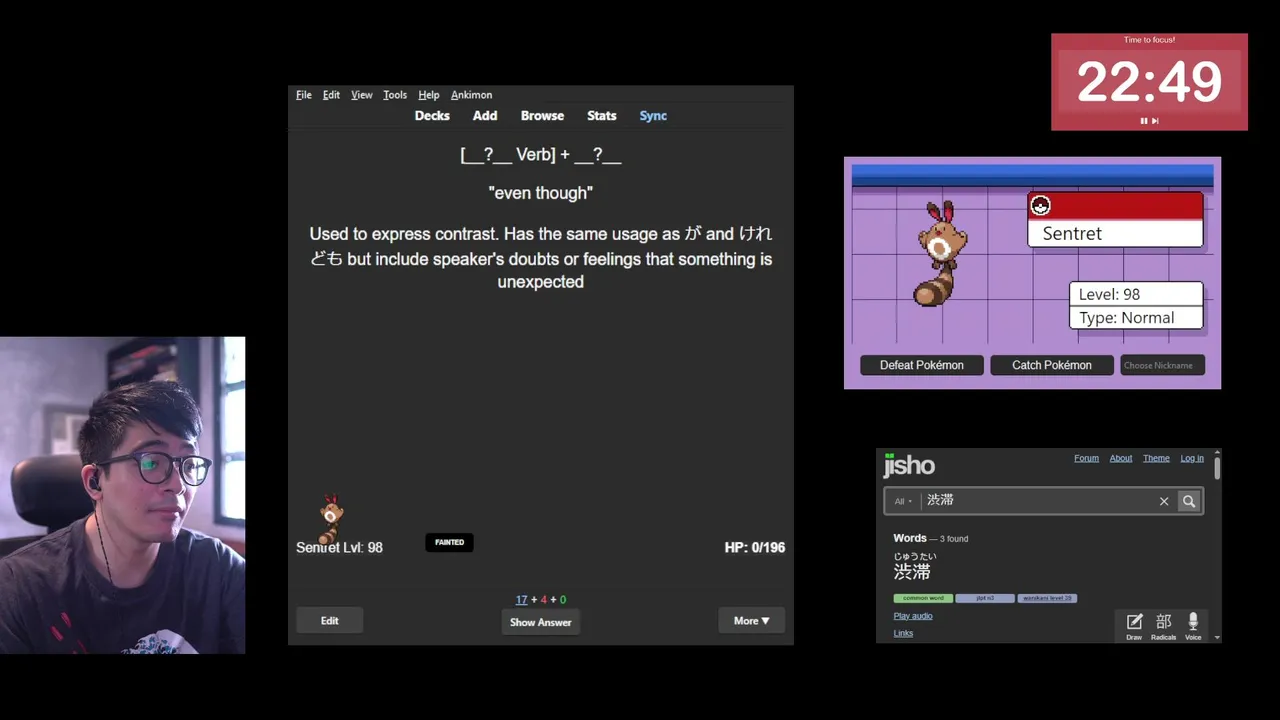Screen dimensions: 1280x720
Task: Clear the Jisho search box
Action: pyautogui.click(x=1164, y=501)
